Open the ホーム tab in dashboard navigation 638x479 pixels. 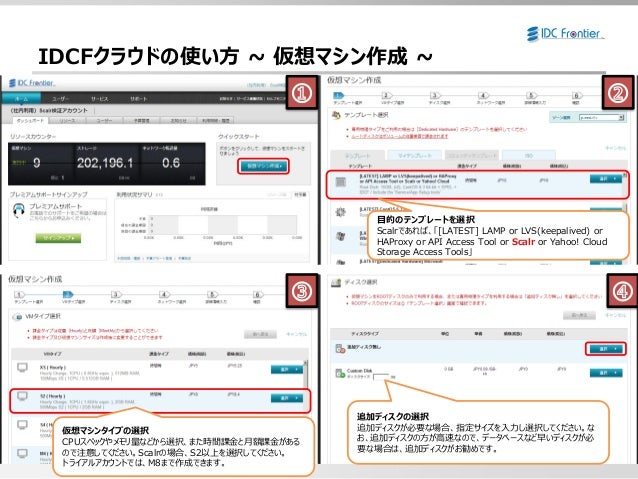tap(21, 99)
